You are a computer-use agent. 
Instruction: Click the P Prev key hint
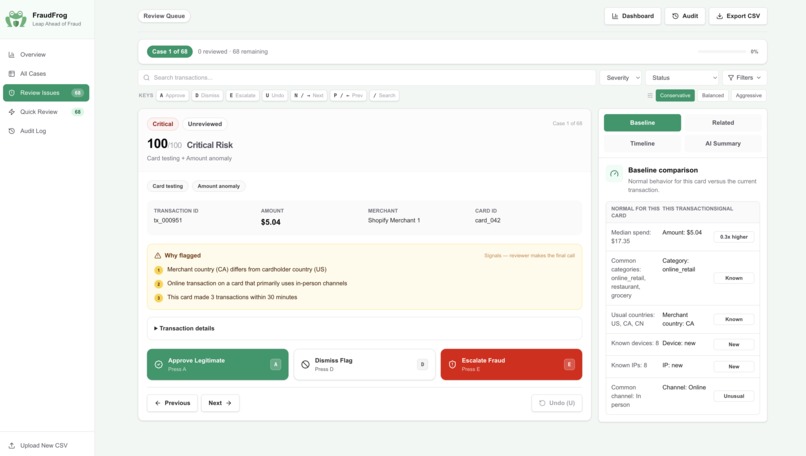click(348, 95)
